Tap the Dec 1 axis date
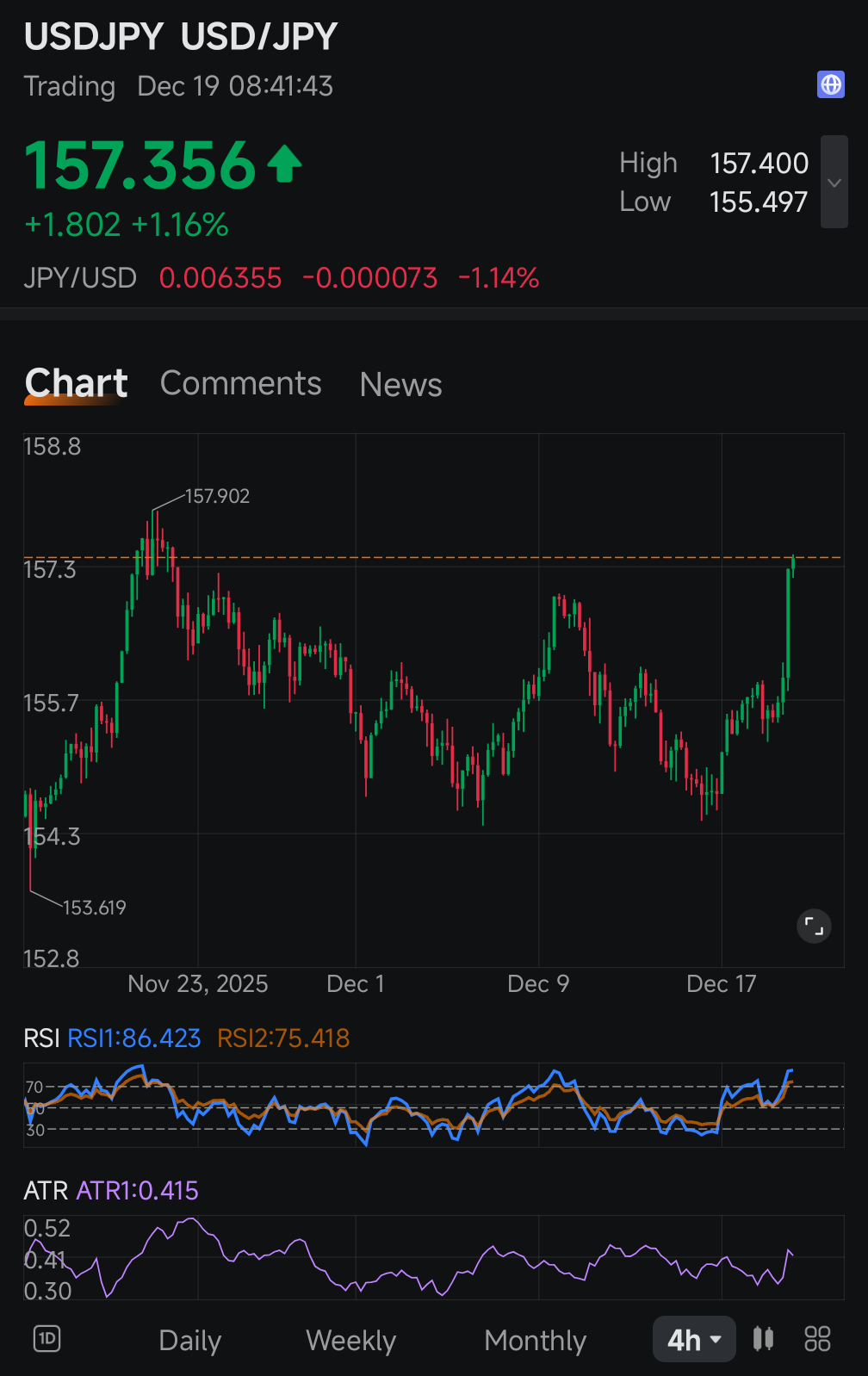Viewport: 868px width, 1376px height. pyautogui.click(x=356, y=983)
